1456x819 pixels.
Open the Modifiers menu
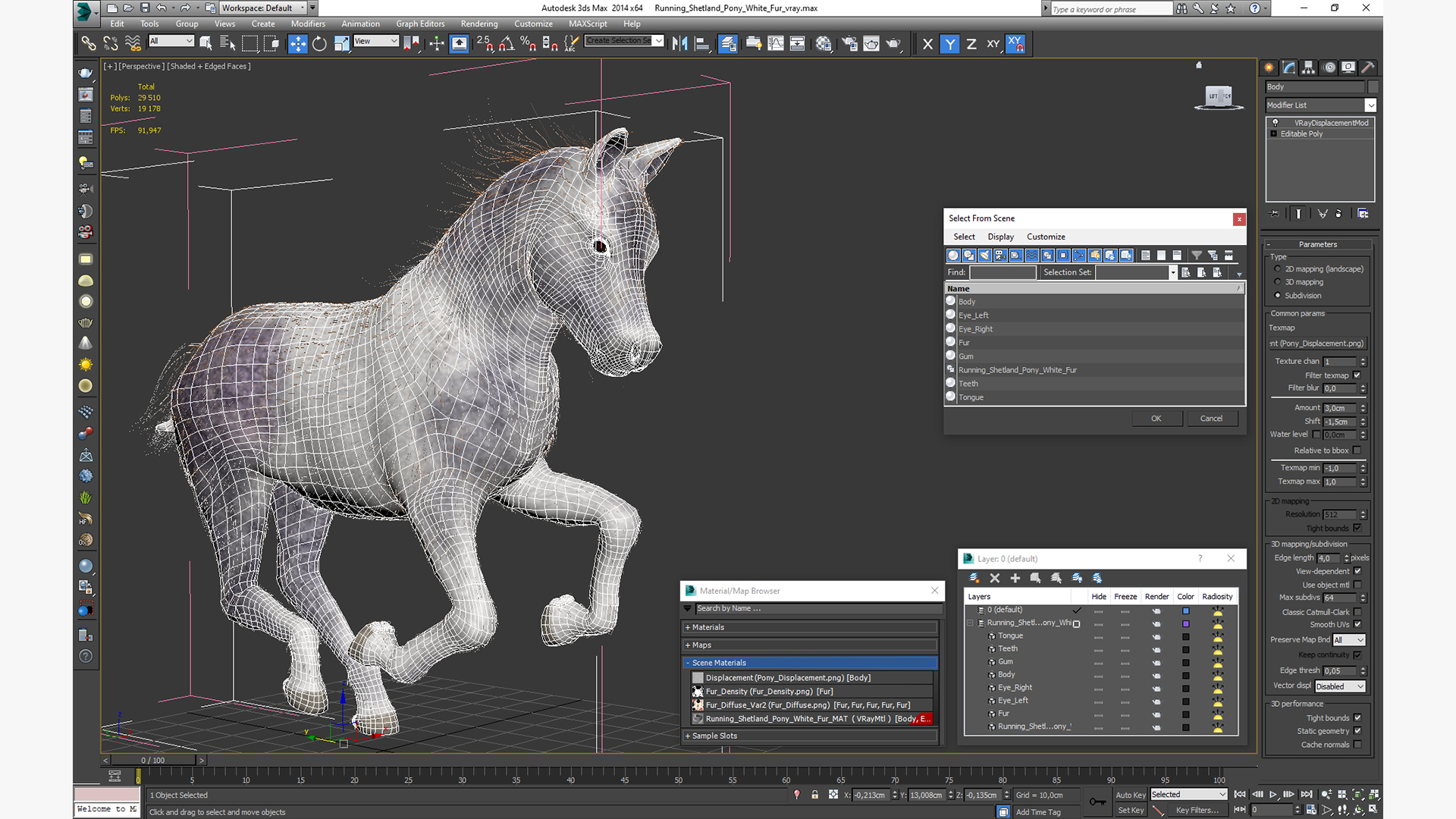click(308, 24)
